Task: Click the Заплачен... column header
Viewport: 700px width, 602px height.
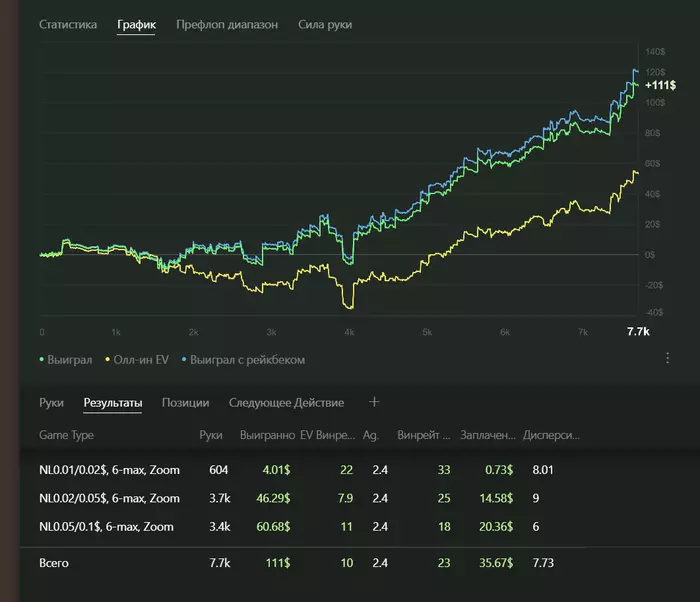Action: [490, 436]
